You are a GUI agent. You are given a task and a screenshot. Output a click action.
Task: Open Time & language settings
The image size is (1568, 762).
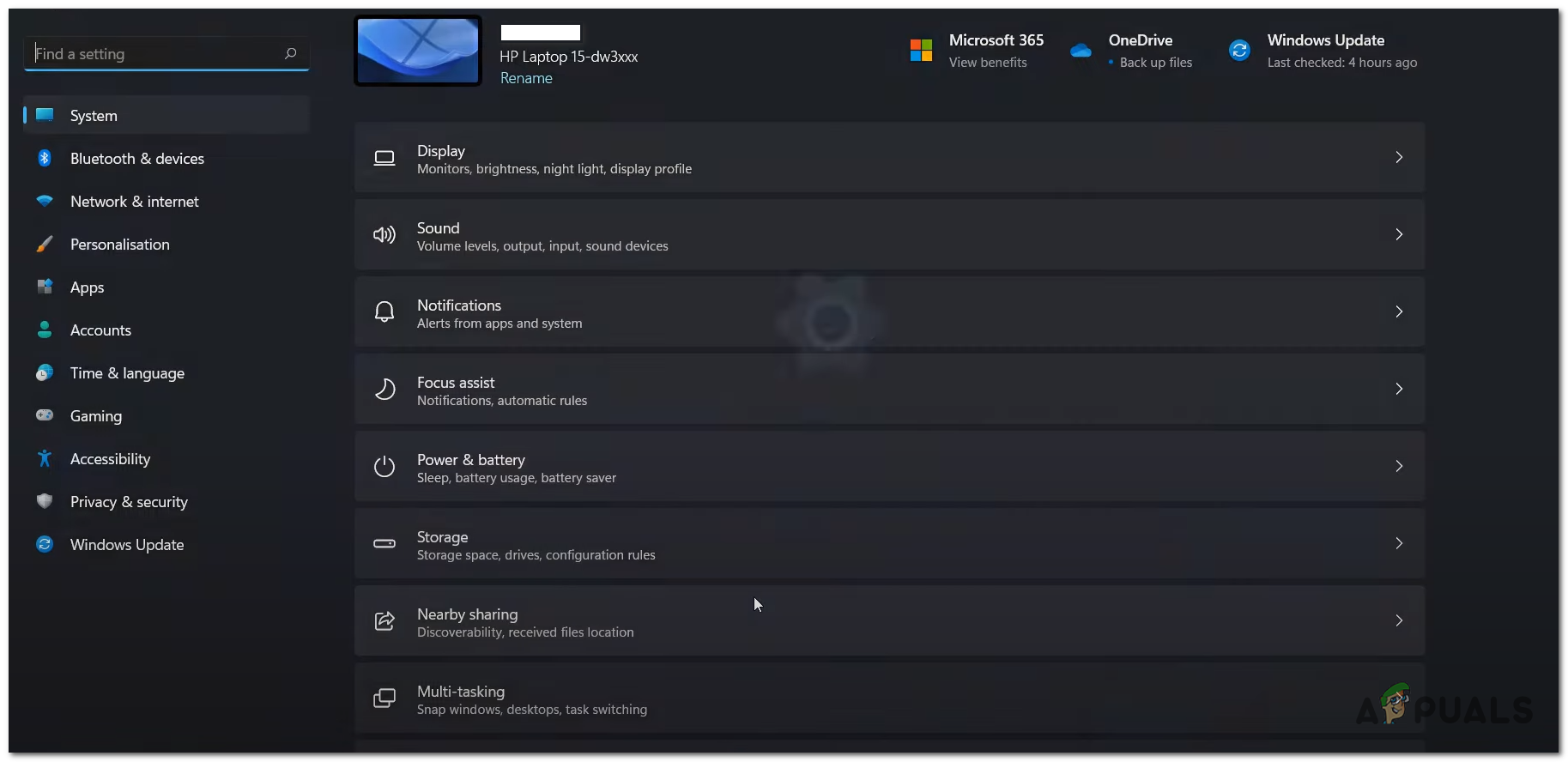pyautogui.click(x=166, y=372)
